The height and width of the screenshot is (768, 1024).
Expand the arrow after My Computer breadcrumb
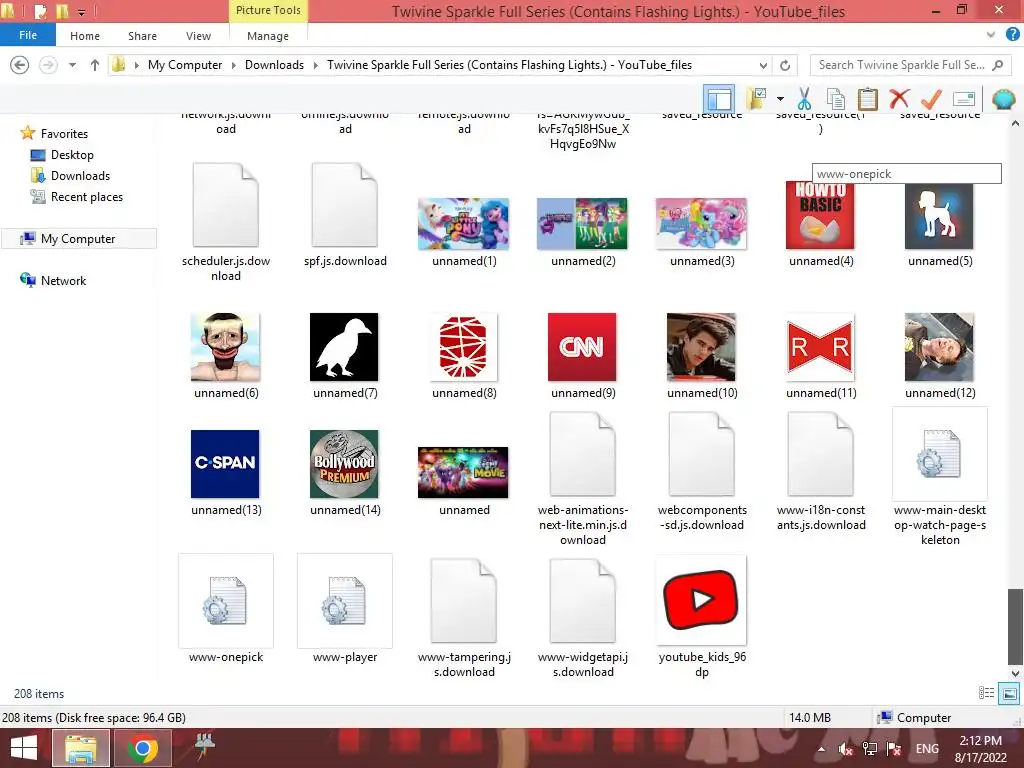point(234,65)
